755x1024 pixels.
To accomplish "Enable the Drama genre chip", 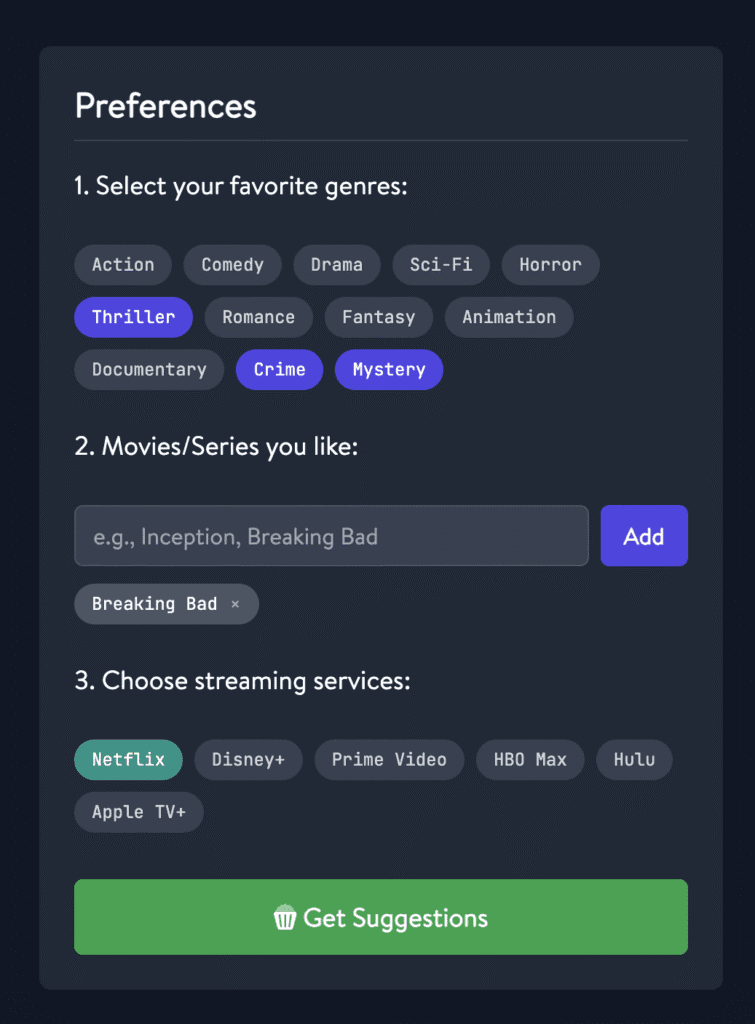I will [337, 265].
